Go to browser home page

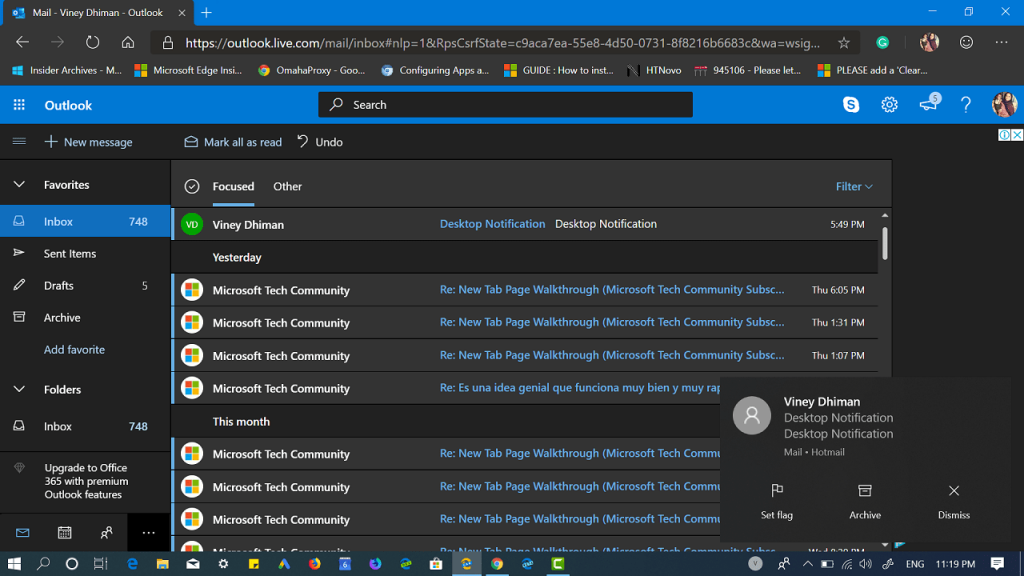pyautogui.click(x=128, y=42)
